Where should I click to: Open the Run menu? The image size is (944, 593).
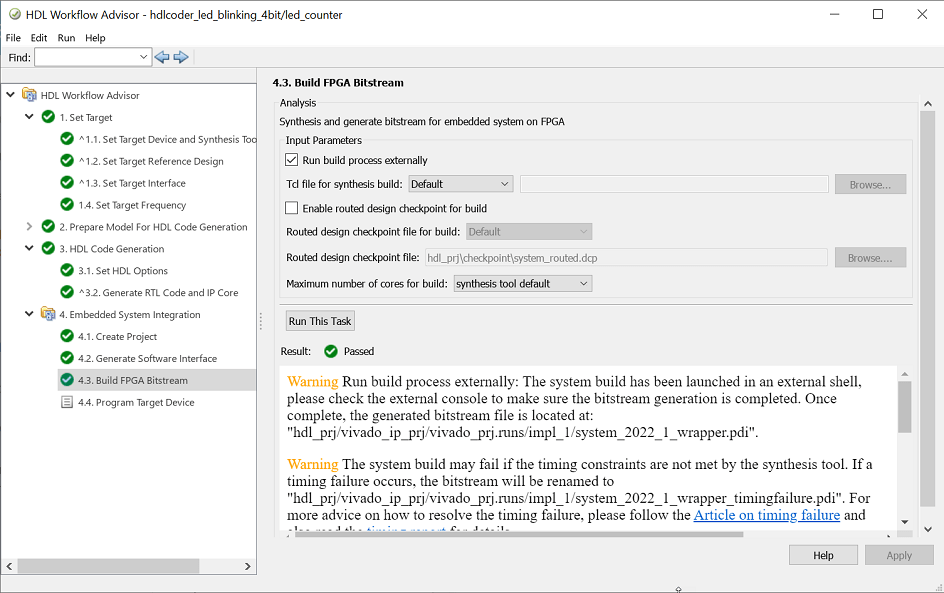[66, 38]
